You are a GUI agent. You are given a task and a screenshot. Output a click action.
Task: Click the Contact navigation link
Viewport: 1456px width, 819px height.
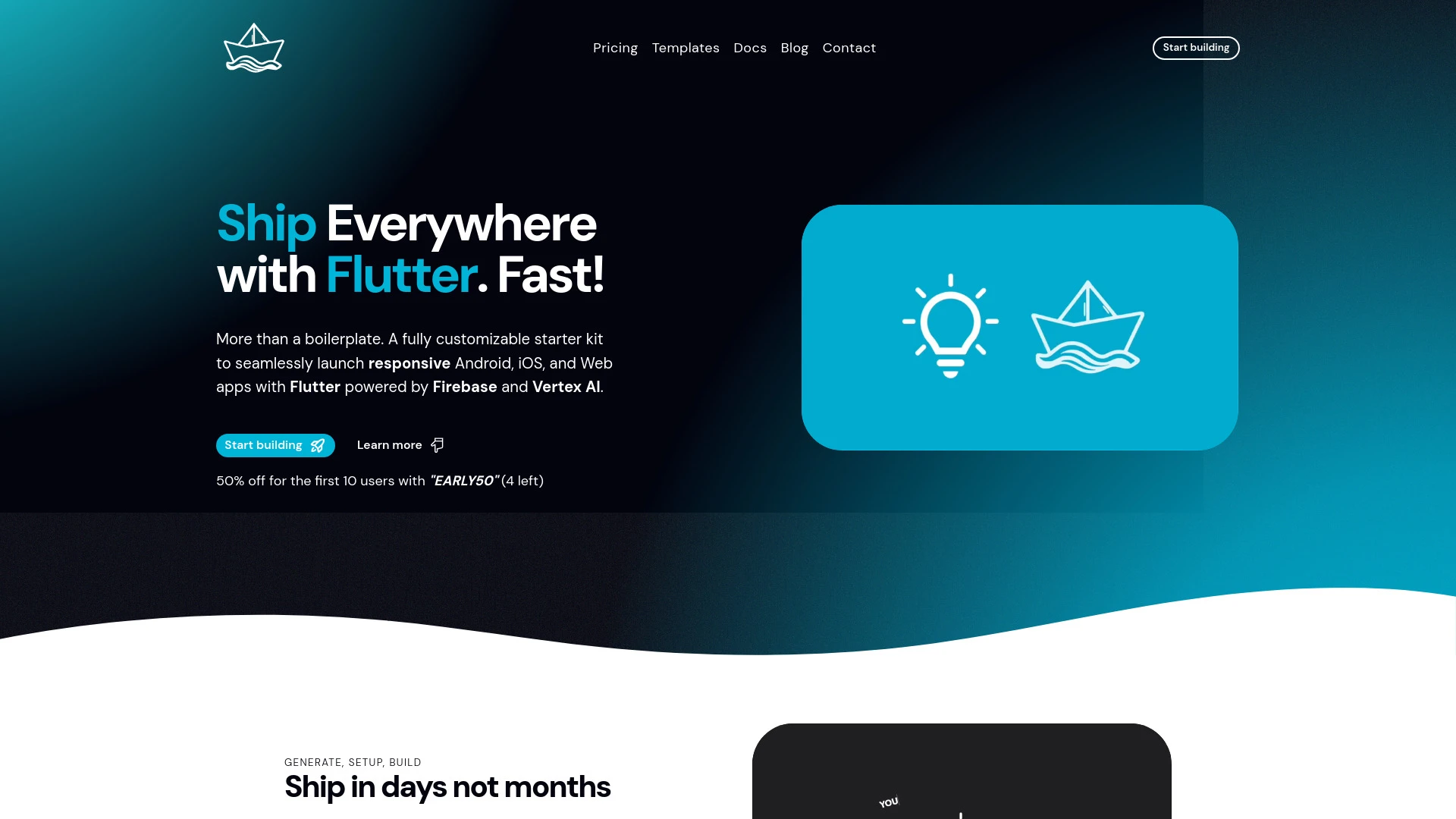(x=849, y=47)
